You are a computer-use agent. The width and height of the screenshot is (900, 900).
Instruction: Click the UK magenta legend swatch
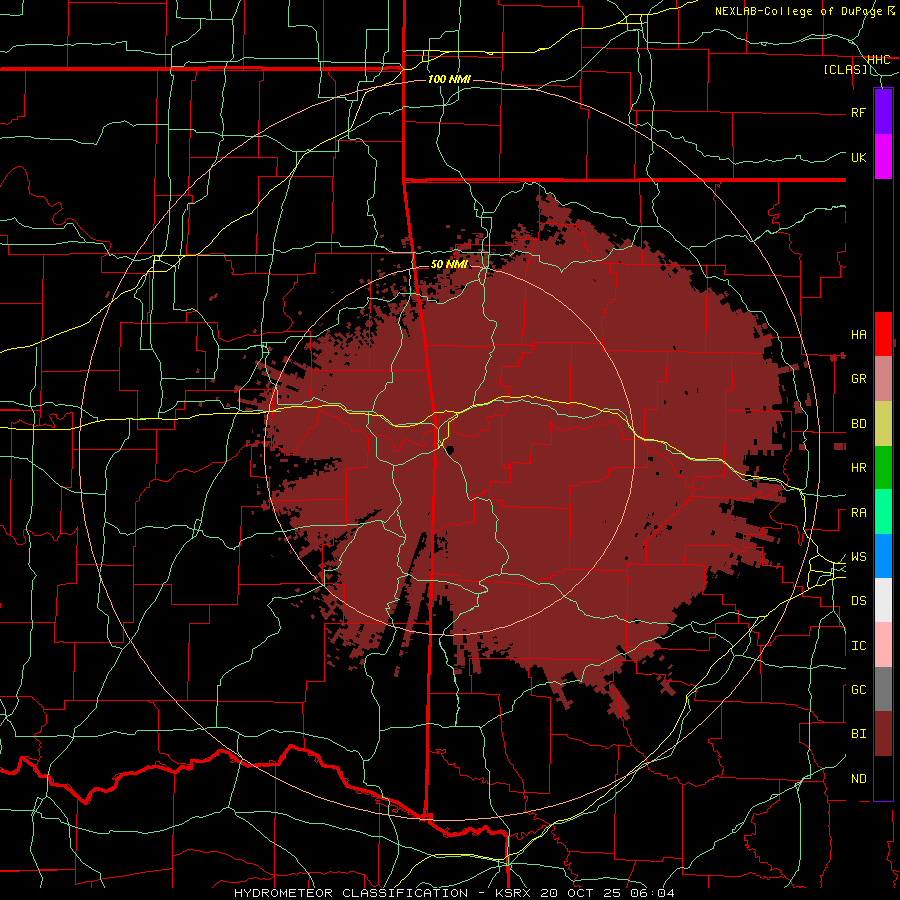coord(883,157)
